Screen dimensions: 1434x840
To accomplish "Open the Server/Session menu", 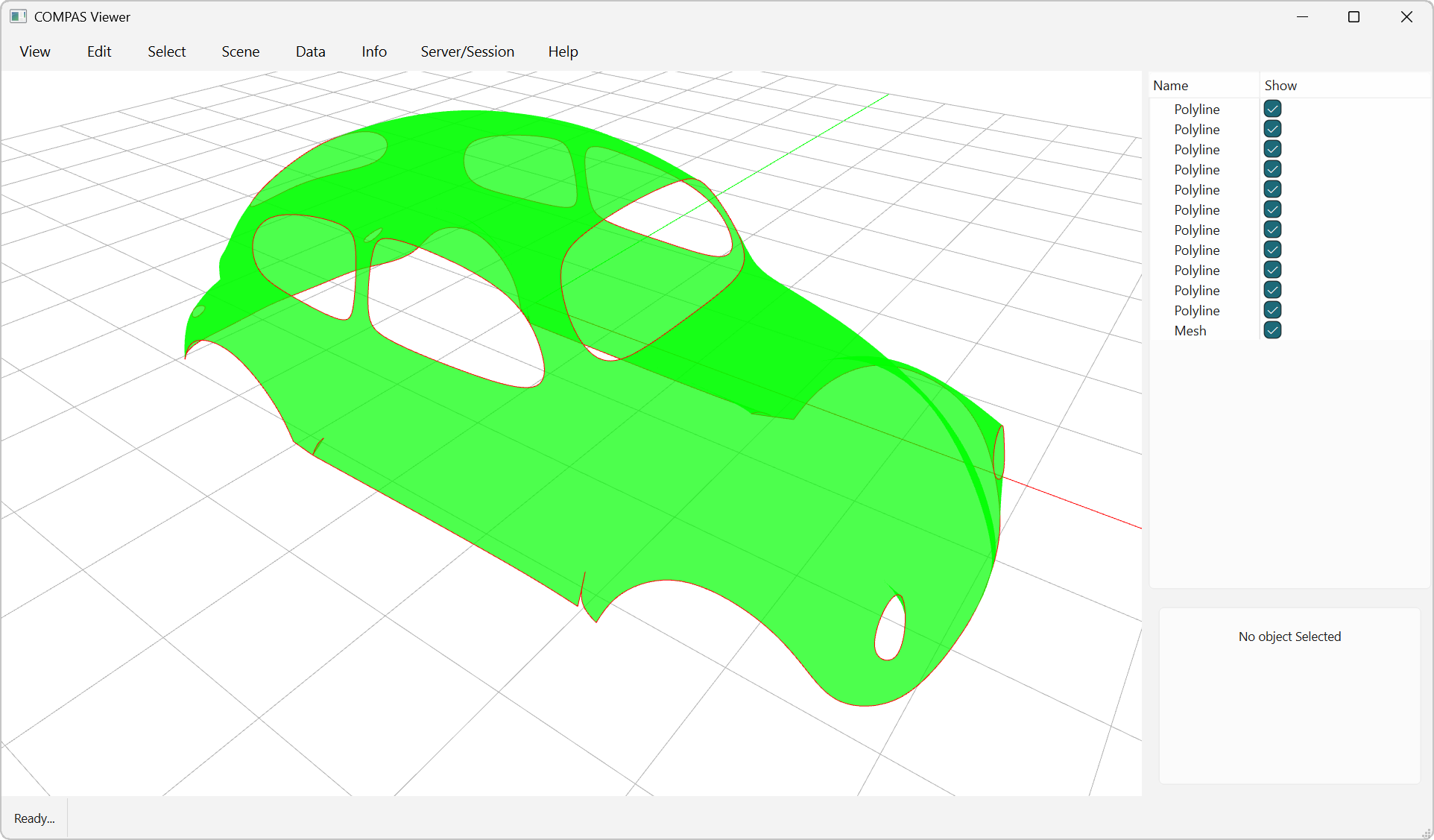I will click(467, 51).
